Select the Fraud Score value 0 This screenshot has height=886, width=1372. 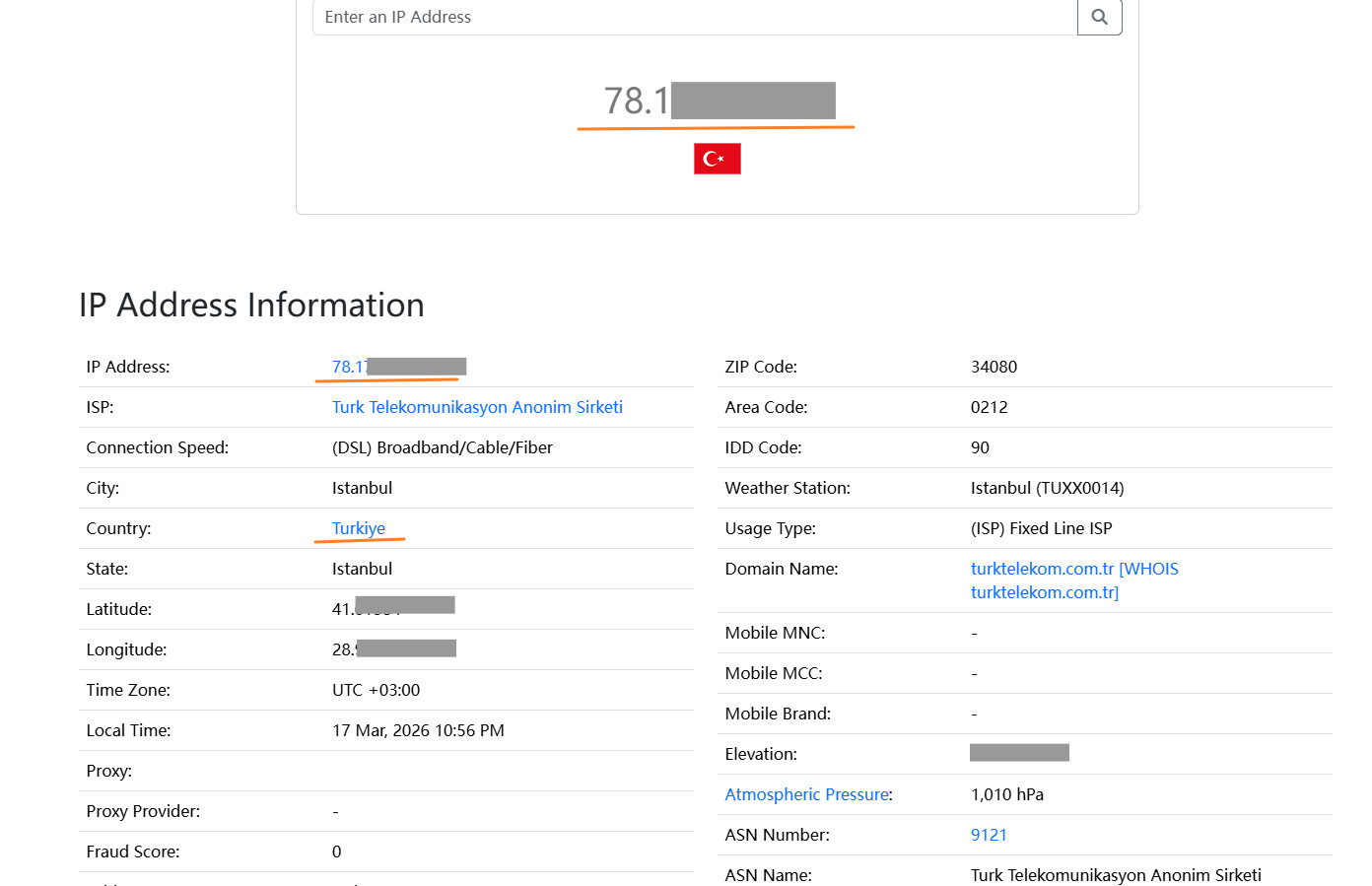pos(336,852)
